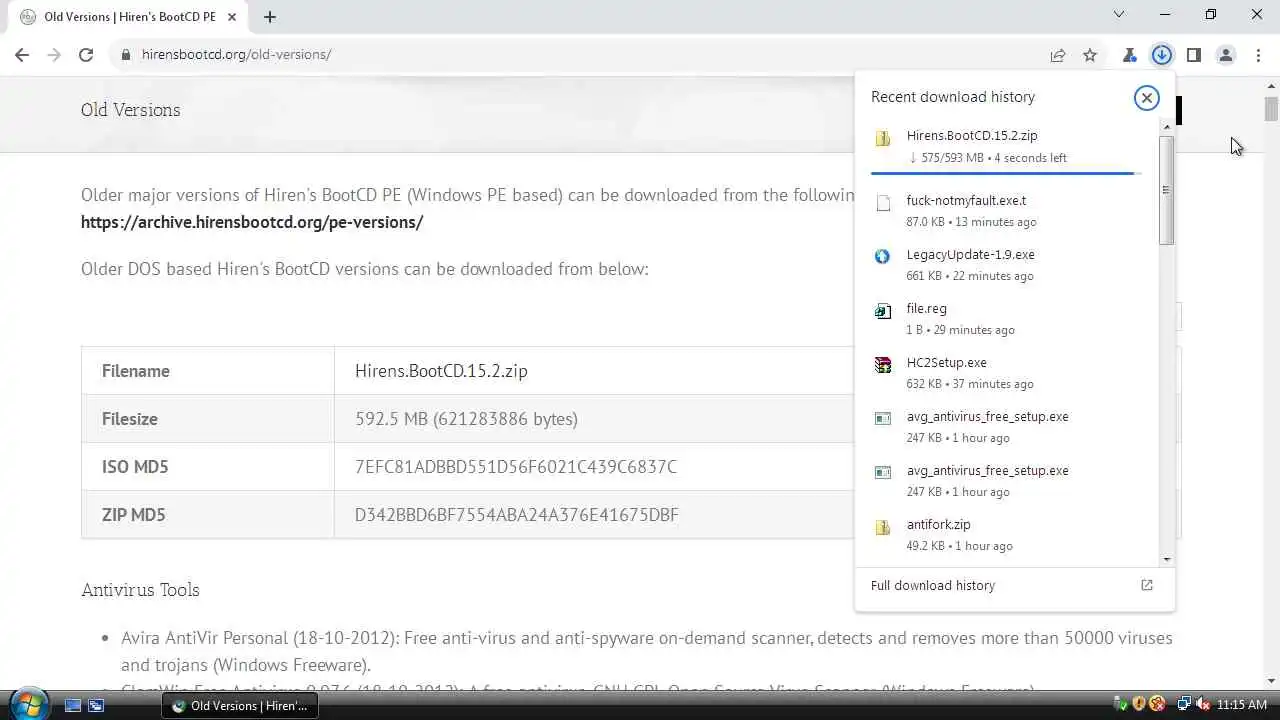
Task: Click the page vertical scrollbar thumb
Action: click(1271, 109)
